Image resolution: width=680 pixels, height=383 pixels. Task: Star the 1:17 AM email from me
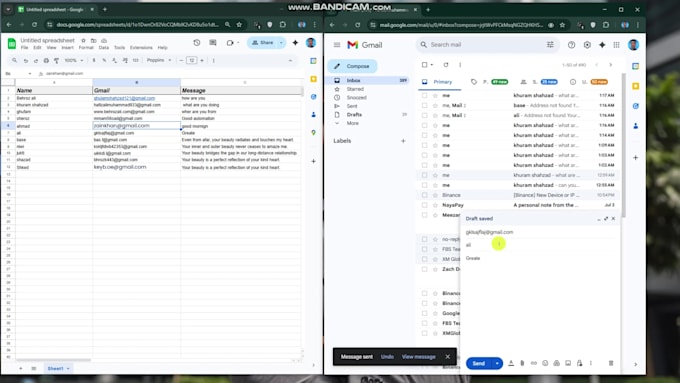[x=435, y=95]
